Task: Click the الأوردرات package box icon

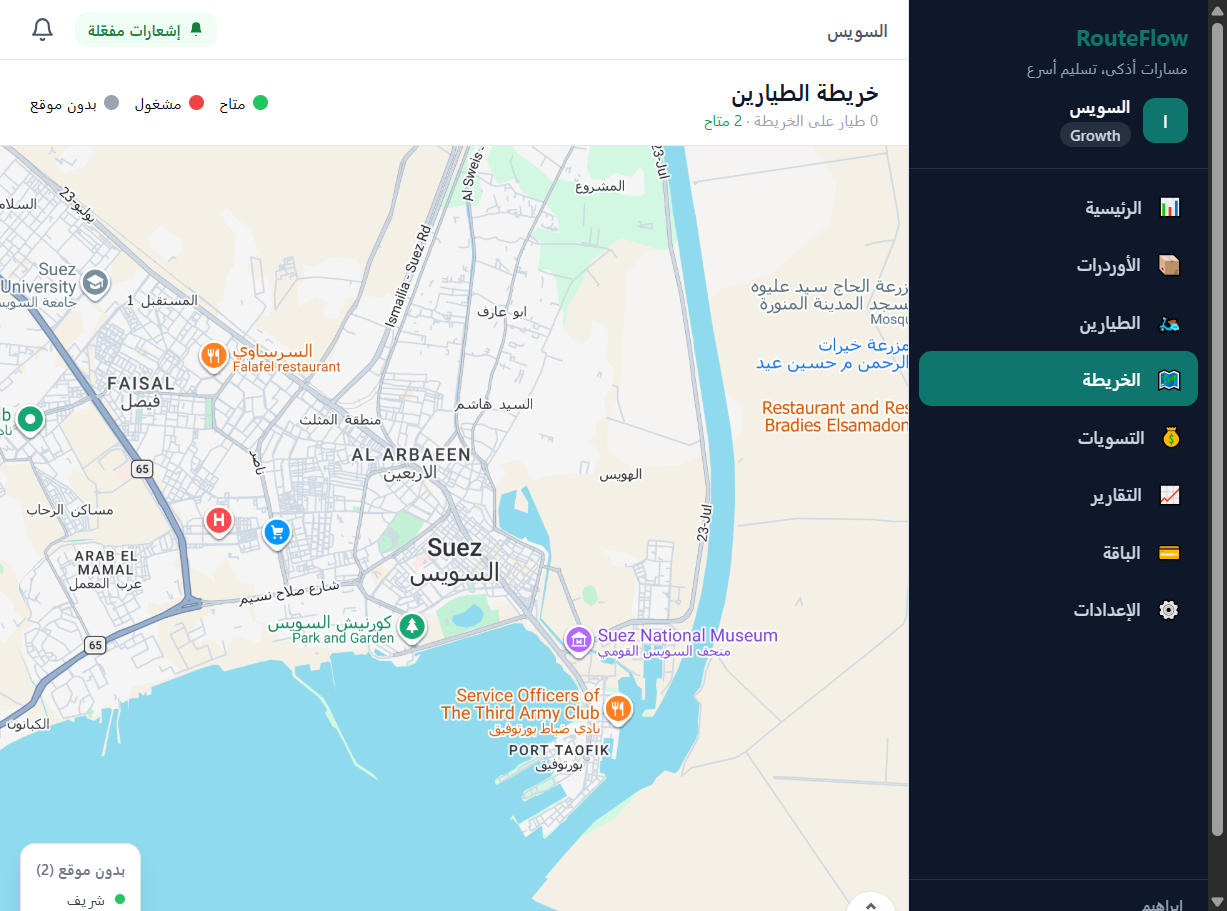Action: (1169, 265)
